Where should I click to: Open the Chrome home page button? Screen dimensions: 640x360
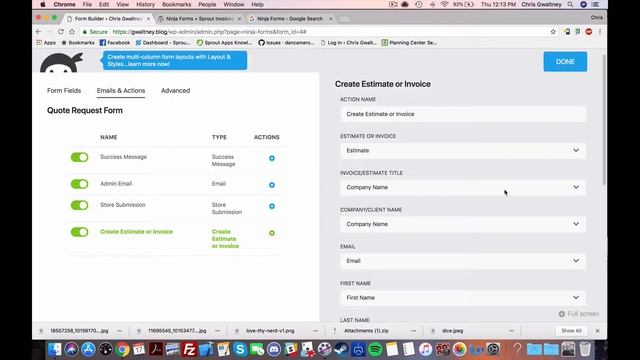pos(72,31)
